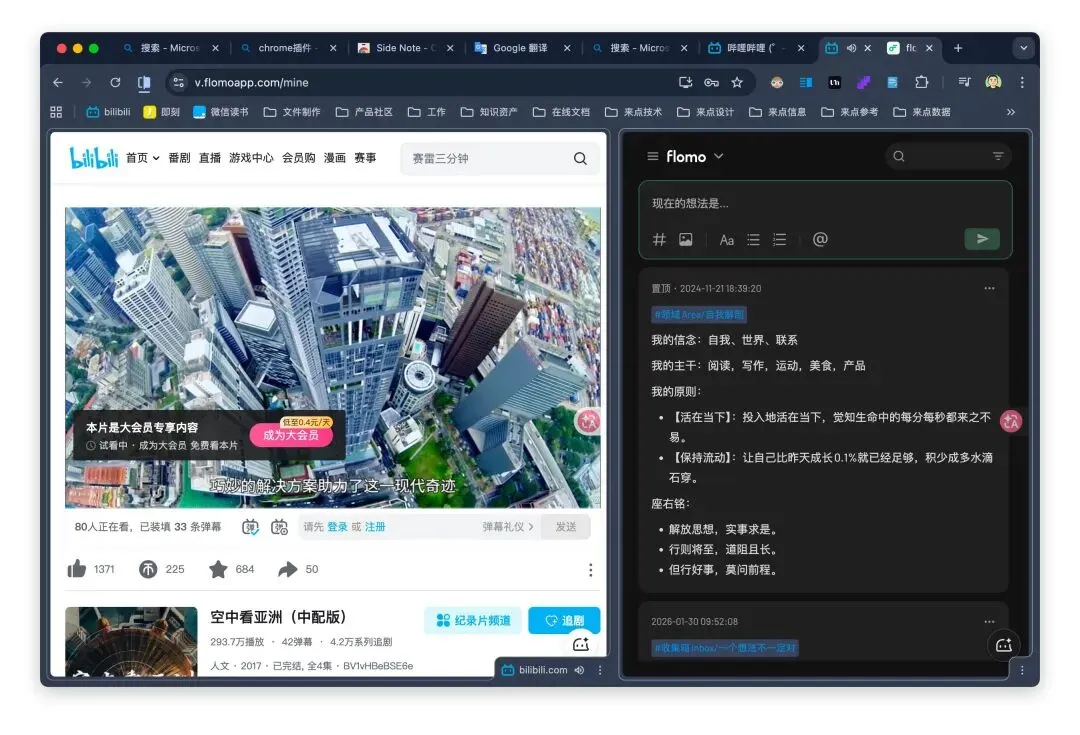Open 在线文档 bookmarks folder
This screenshot has height=735, width=1080.
point(561,112)
